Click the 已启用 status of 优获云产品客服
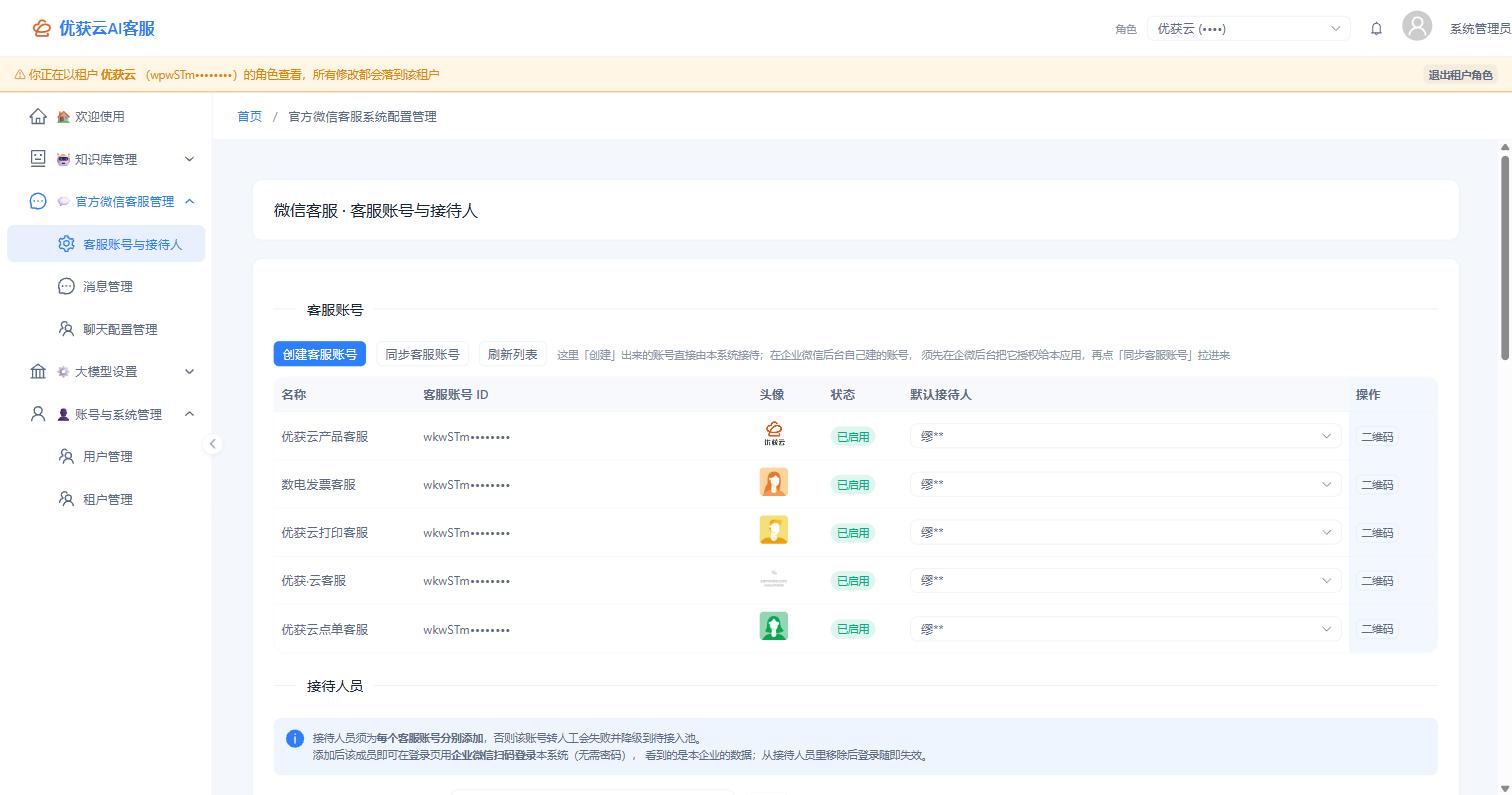1512x795 pixels. [x=853, y=436]
